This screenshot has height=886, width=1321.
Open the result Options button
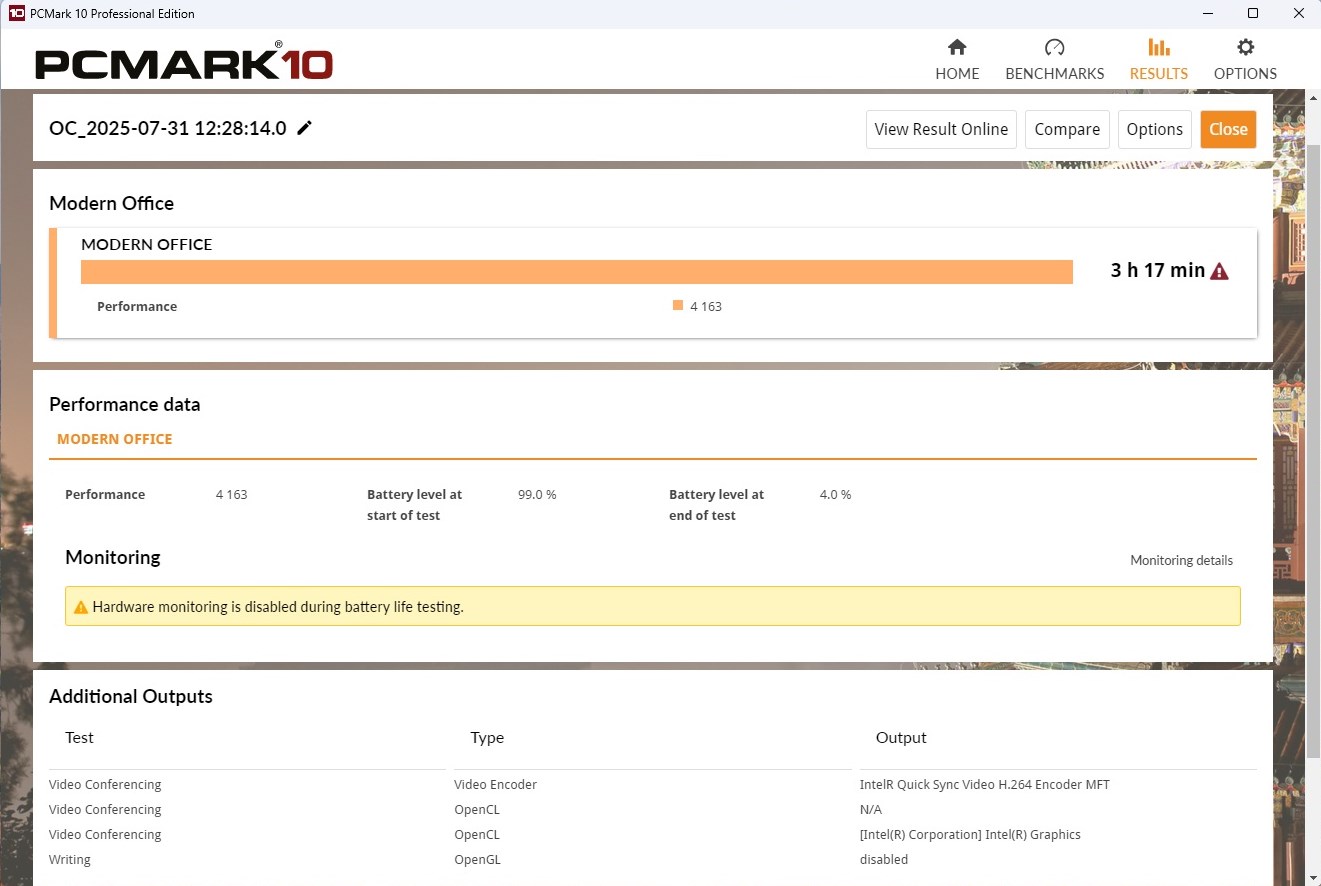pyautogui.click(x=1154, y=129)
